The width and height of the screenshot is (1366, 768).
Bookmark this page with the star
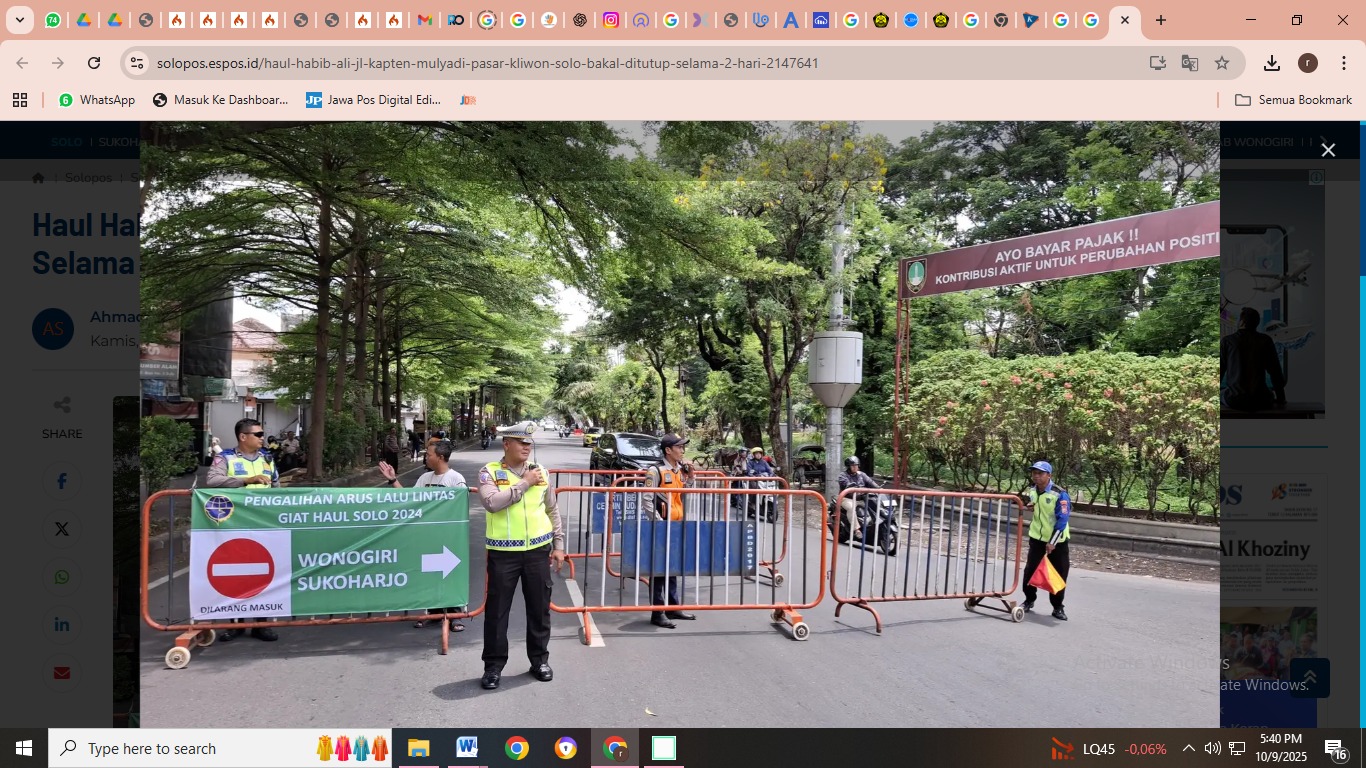click(x=1222, y=63)
